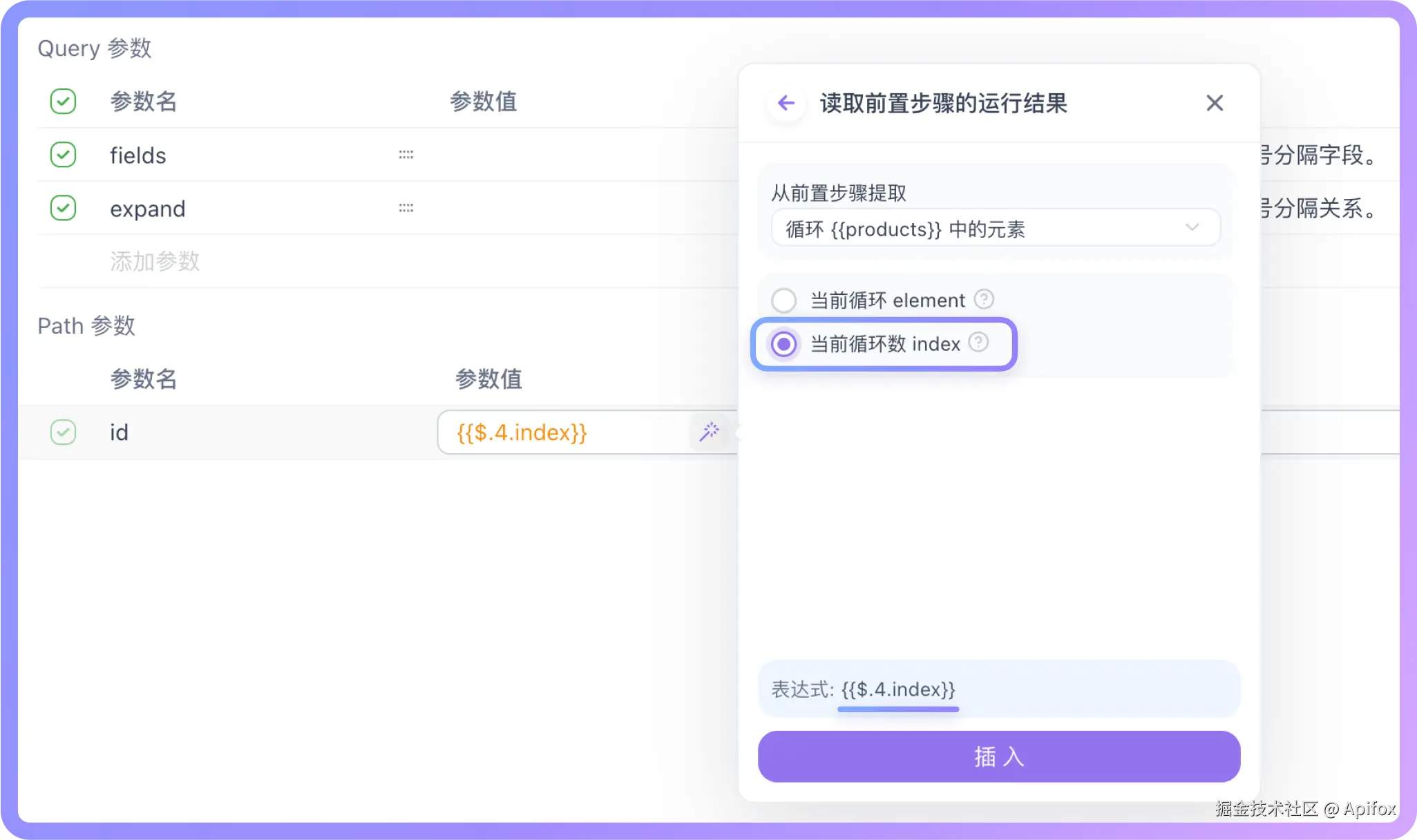Screen dimensions: 1417x840
Task: Click the back arrow in popup header
Action: click(x=786, y=103)
